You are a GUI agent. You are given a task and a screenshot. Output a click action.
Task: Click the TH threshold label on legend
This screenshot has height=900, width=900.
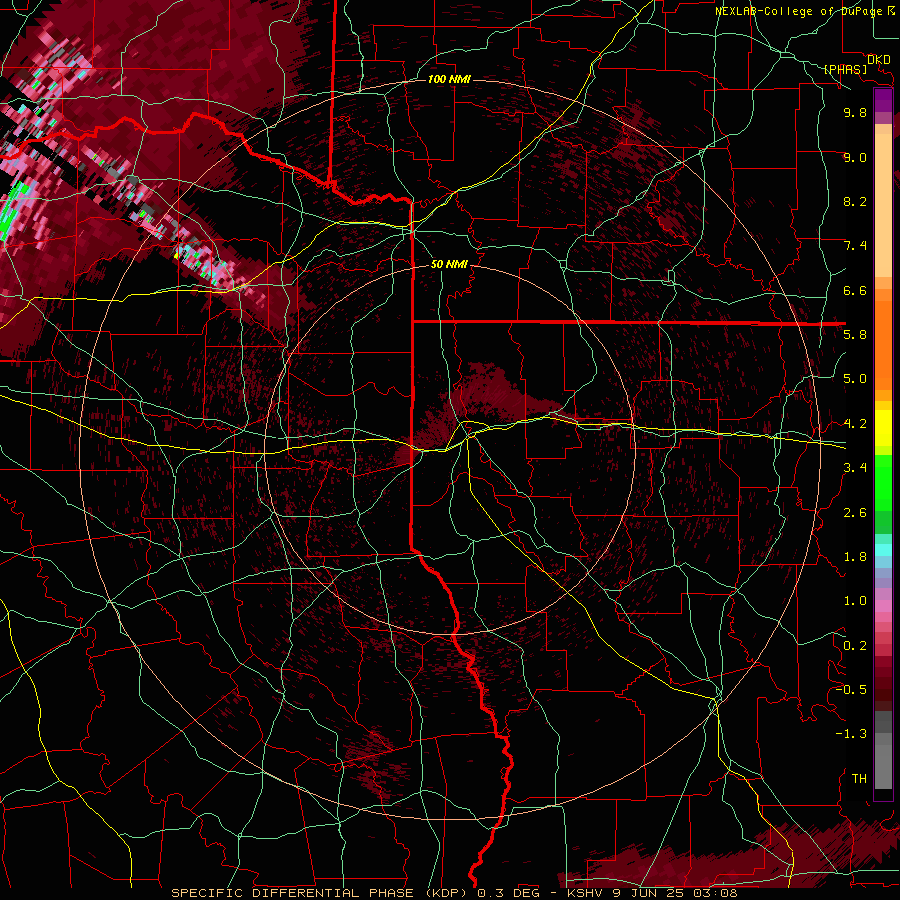point(859,779)
